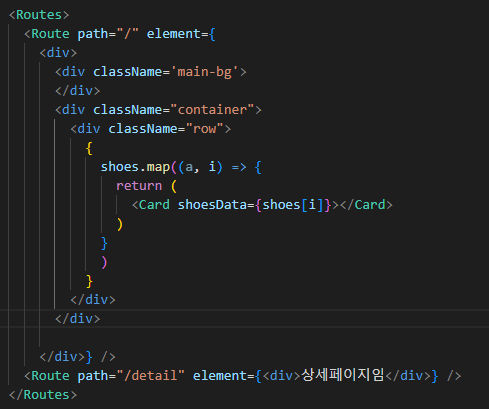Click the return keyword
This screenshot has height=409, width=489.
(139, 186)
